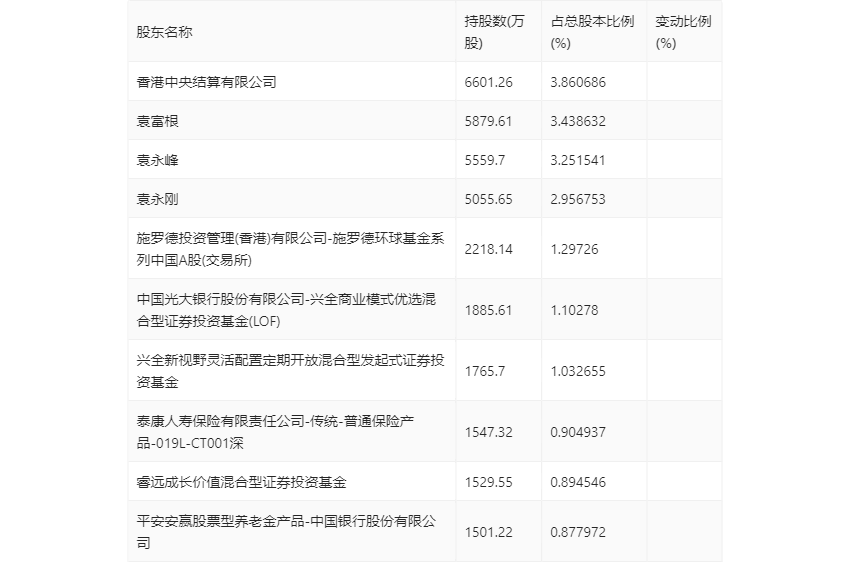Click the ratio 0.904937

tap(578, 432)
